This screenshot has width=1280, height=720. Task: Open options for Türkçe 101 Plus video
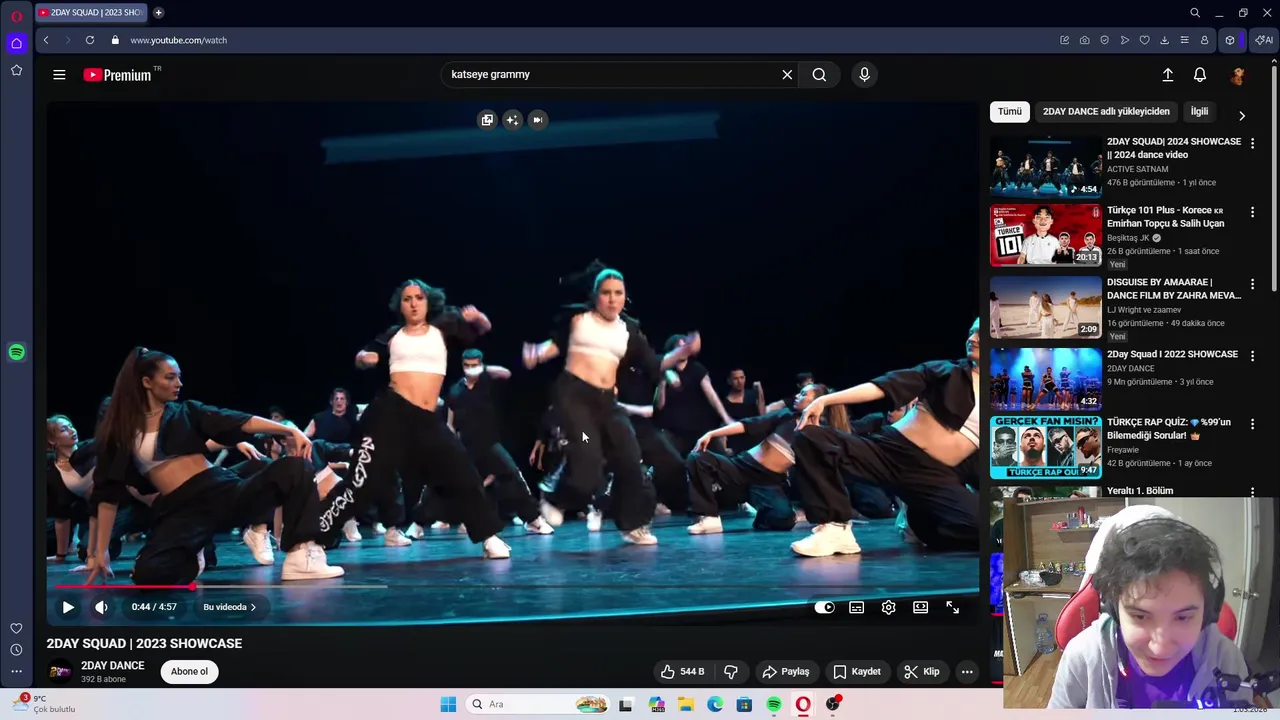[x=1252, y=212]
